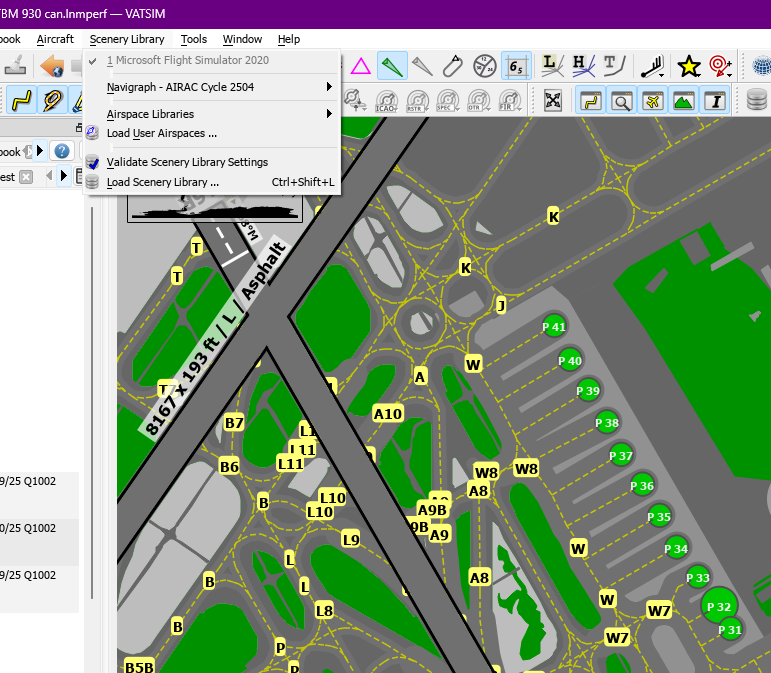Show high altitude airways (H icon)

(x=584, y=66)
